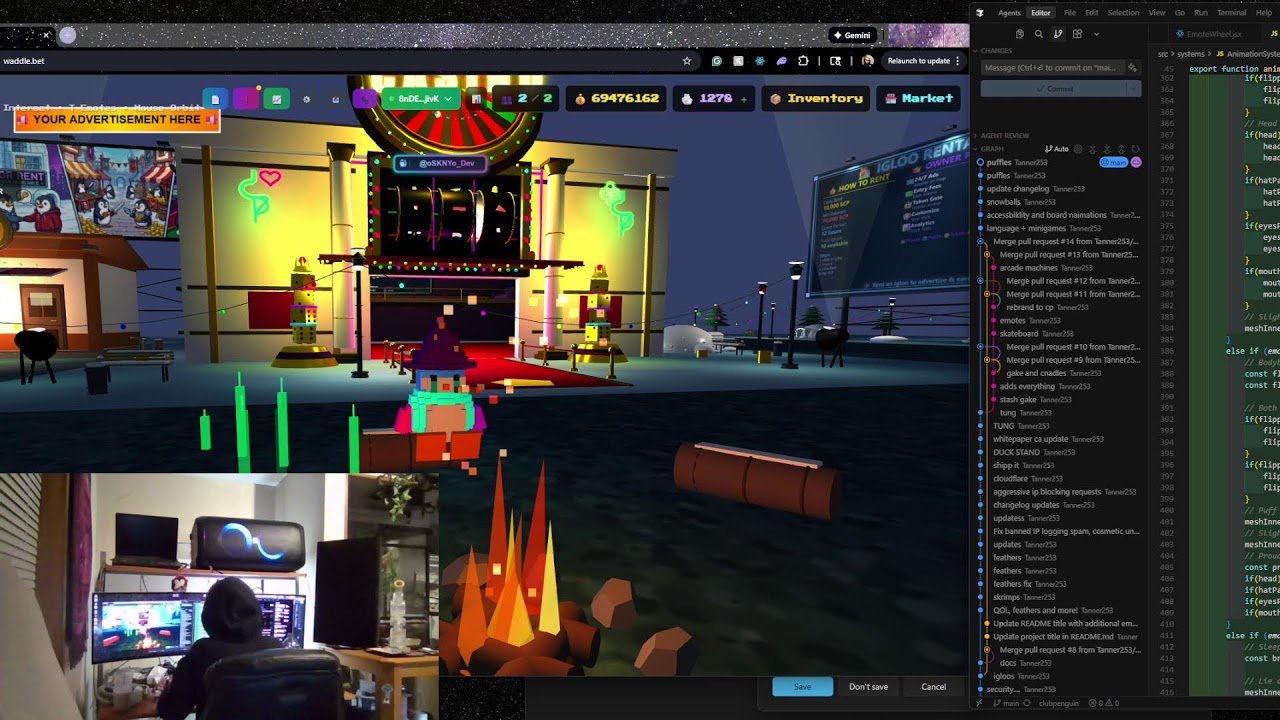Screen dimensions: 1280x720
Task: Open the Commit button dropdown arrow
Action: pyautogui.click(x=1133, y=89)
